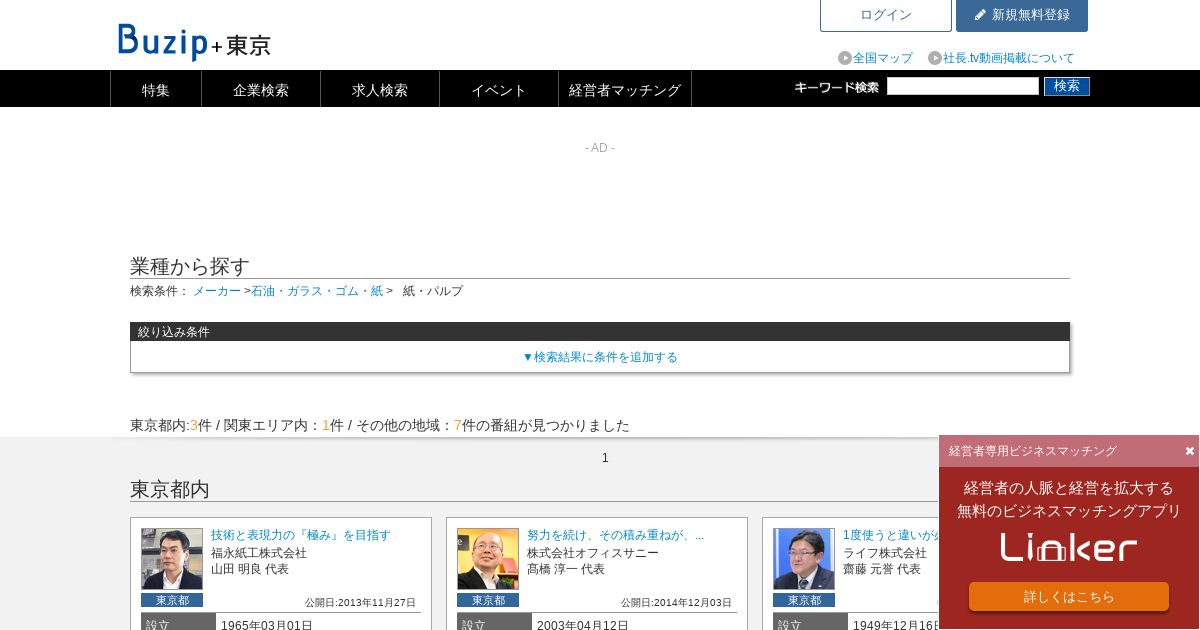Image resolution: width=1200 pixels, height=630 pixels.
Task: Open メーカー breadcrumb link
Action: tap(217, 291)
